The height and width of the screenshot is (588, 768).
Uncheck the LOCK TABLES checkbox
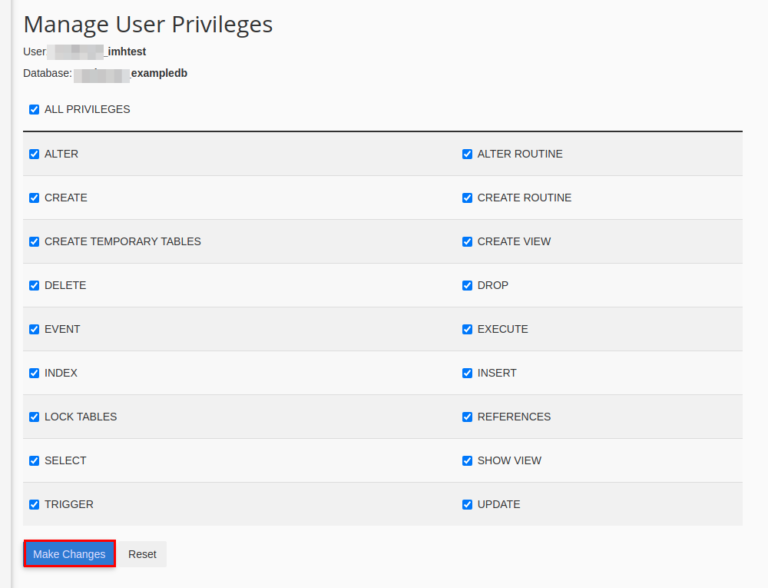point(34,417)
